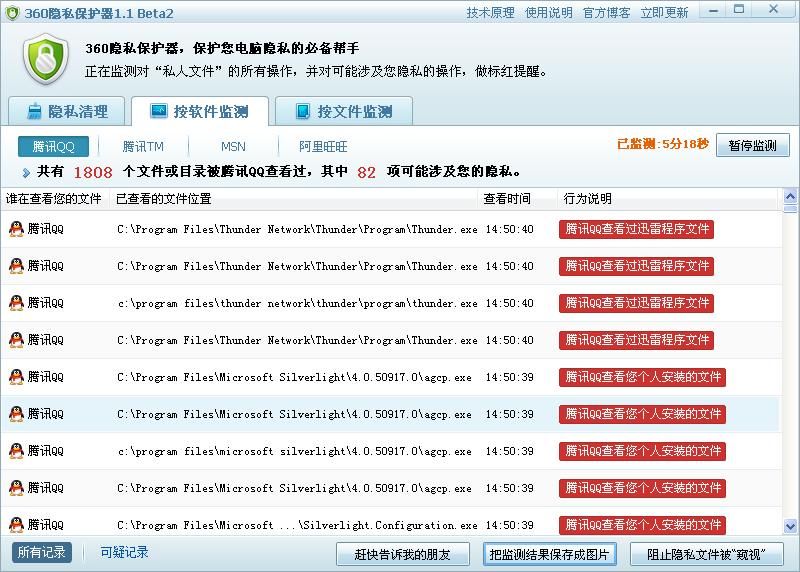Click the 立即更新 link
The image size is (800, 572).
pyautogui.click(x=664, y=13)
